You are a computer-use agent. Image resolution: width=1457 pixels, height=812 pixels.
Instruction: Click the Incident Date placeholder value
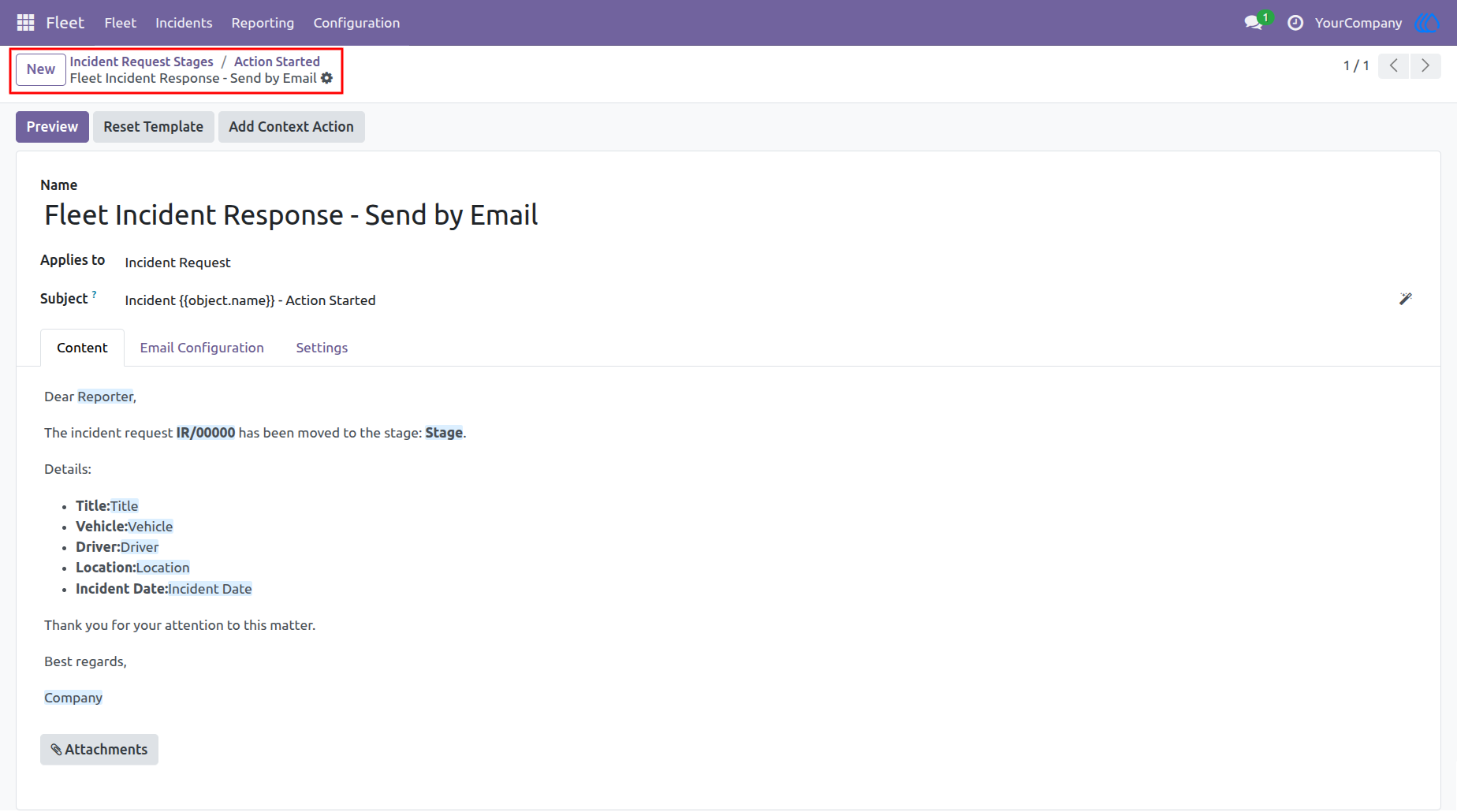coord(210,589)
